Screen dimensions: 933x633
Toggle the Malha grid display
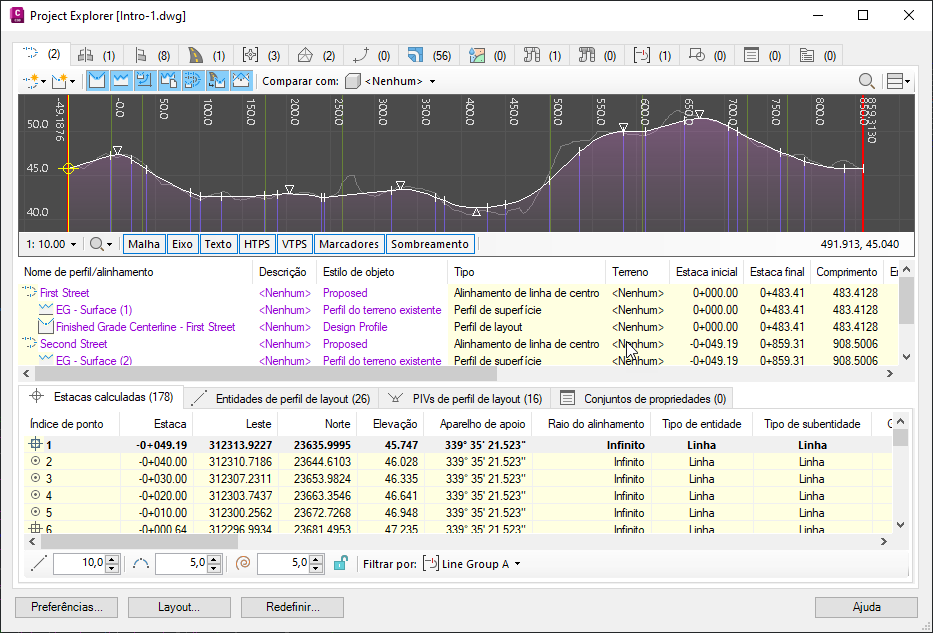tap(143, 244)
